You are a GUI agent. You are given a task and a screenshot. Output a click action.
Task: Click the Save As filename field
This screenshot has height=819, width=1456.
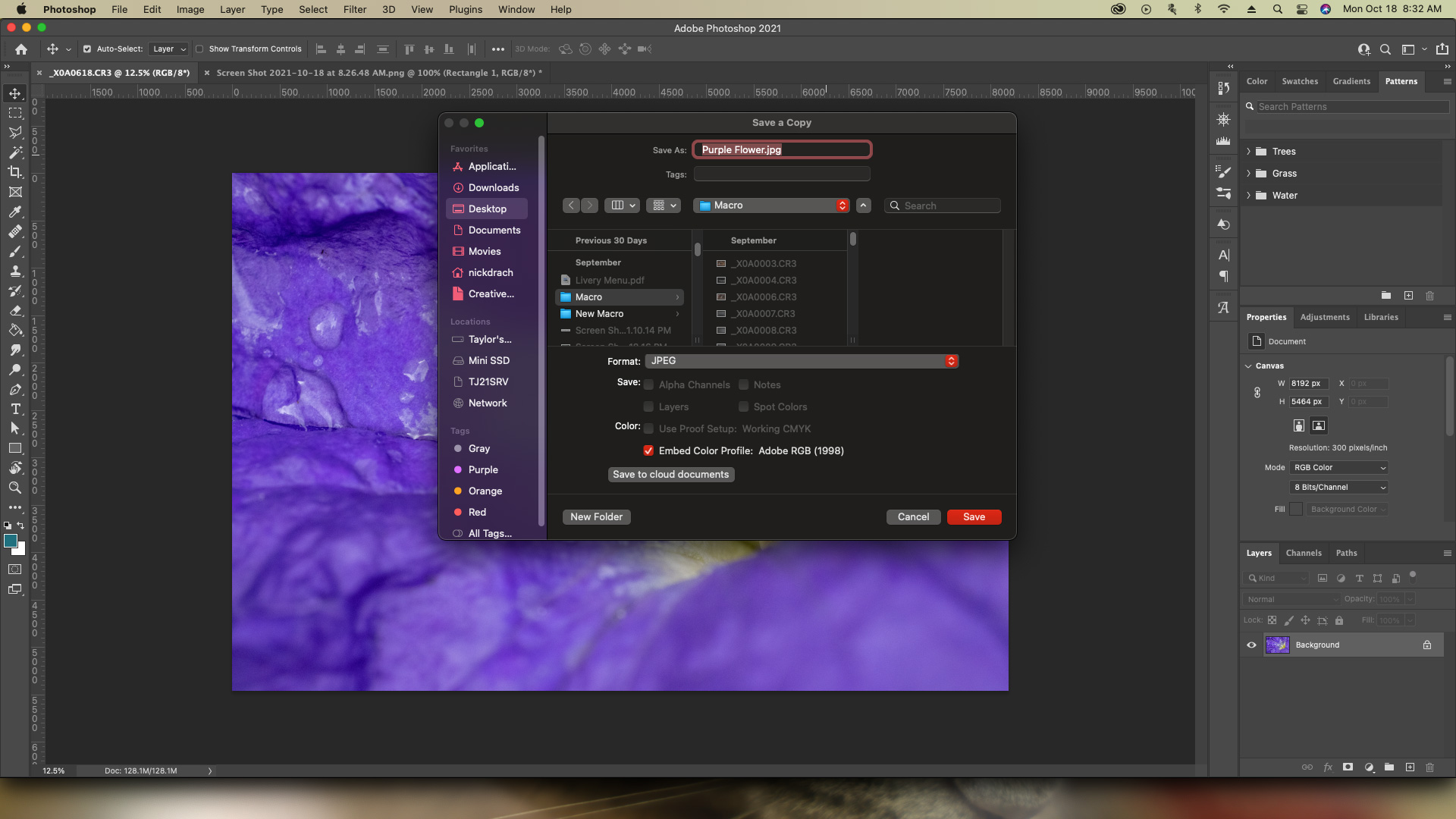(x=782, y=149)
